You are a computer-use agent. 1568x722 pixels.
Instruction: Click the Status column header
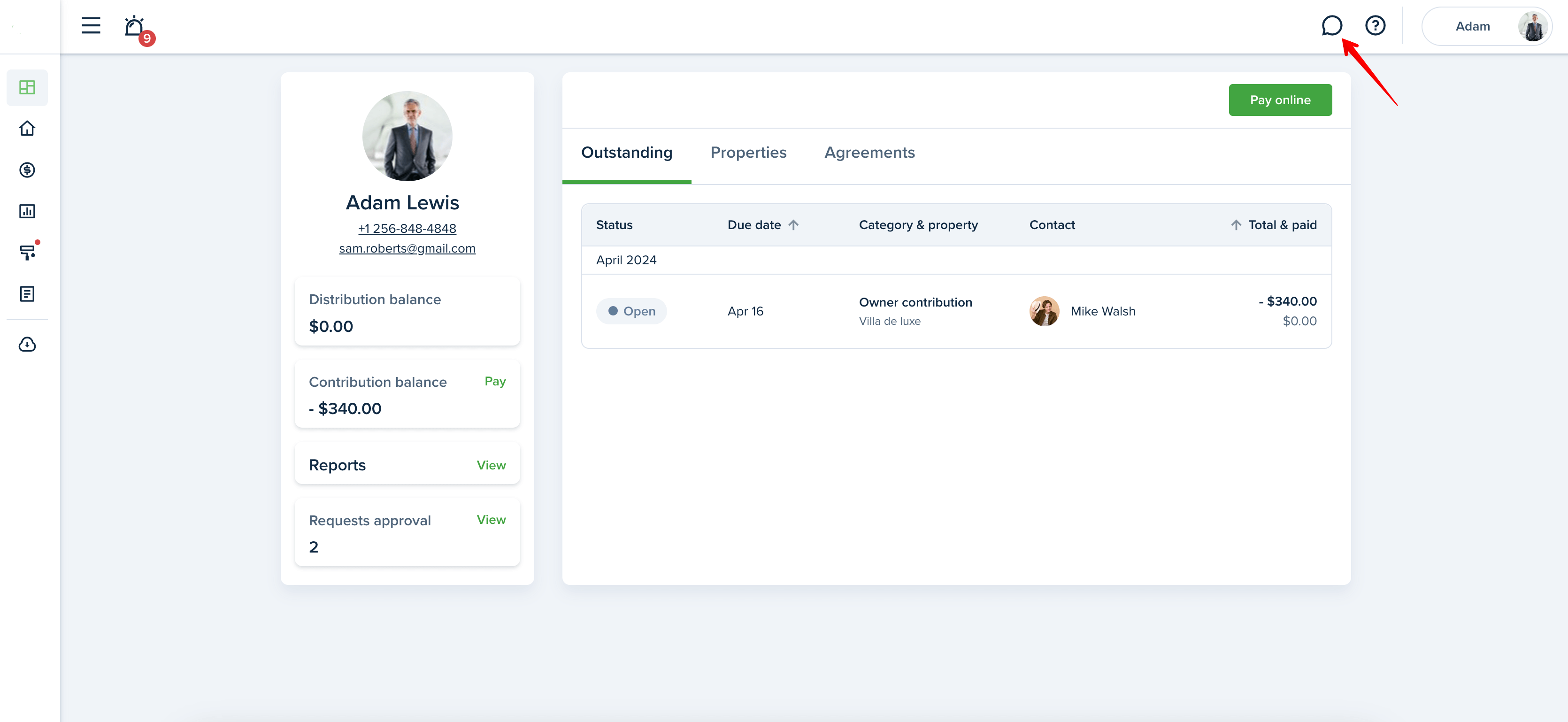tap(614, 225)
